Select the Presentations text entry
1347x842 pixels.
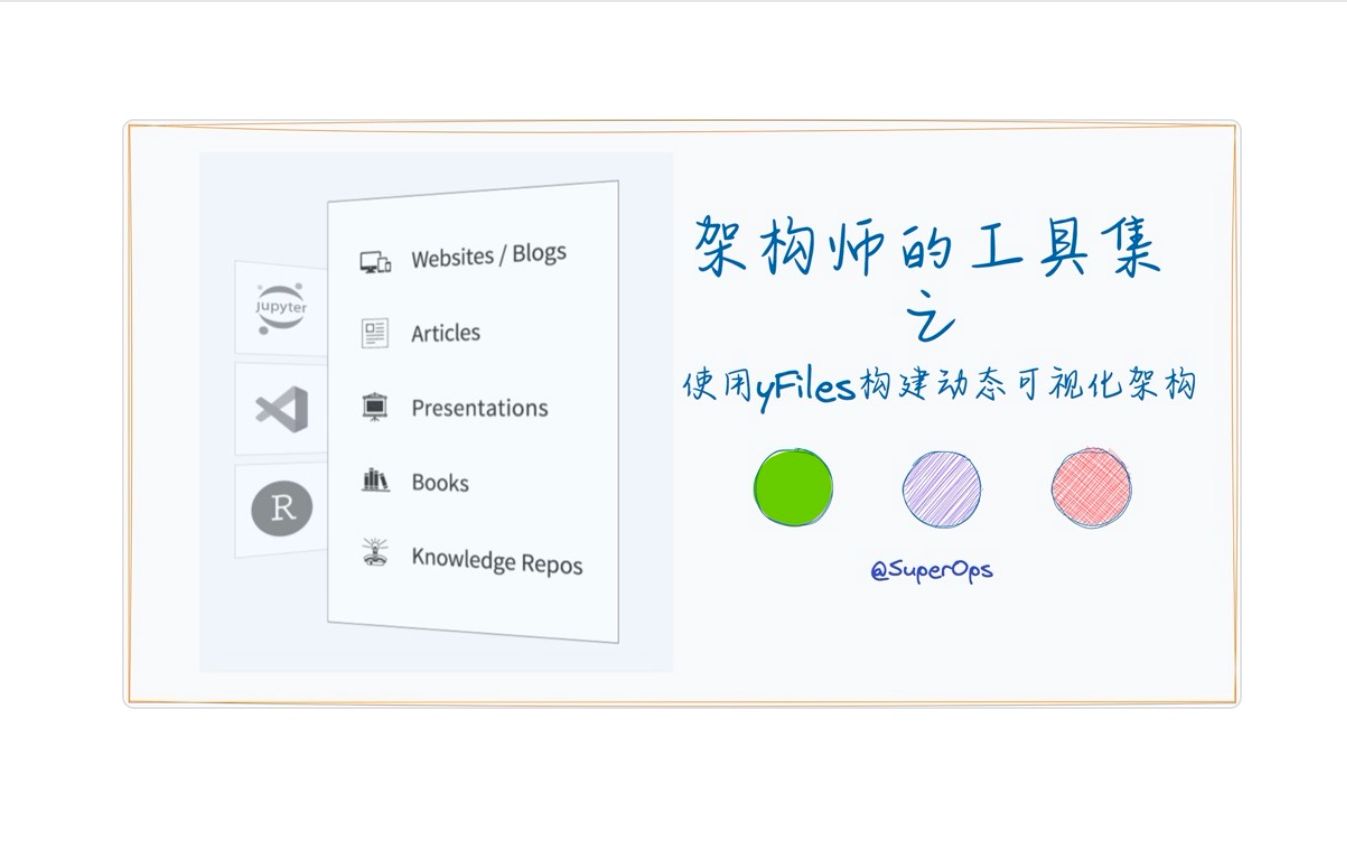tap(479, 408)
